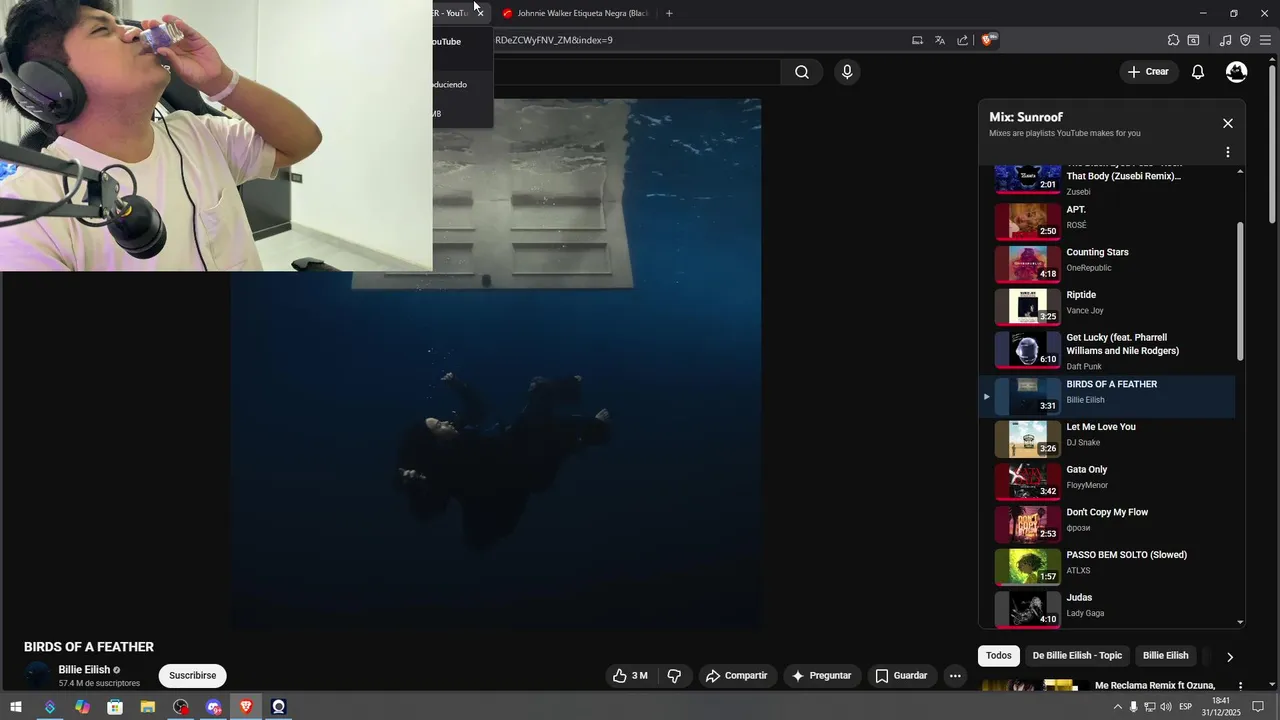Like the video with thumbs up
The height and width of the screenshot is (720, 1280).
(x=631, y=676)
